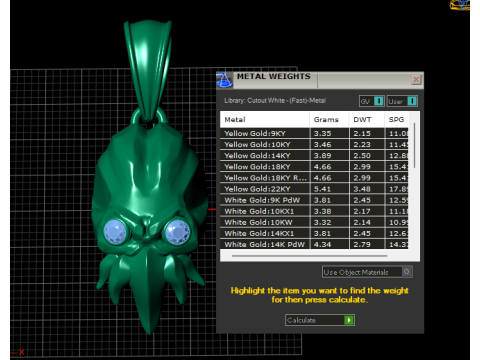This screenshot has height=360, width=480.
Task: Click the DWT column header
Action: 366,119
